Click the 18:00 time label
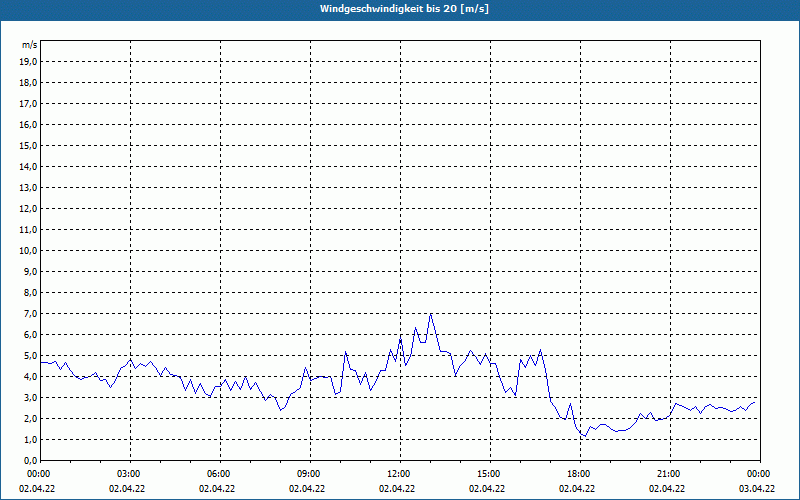The image size is (800, 500). (x=580, y=474)
